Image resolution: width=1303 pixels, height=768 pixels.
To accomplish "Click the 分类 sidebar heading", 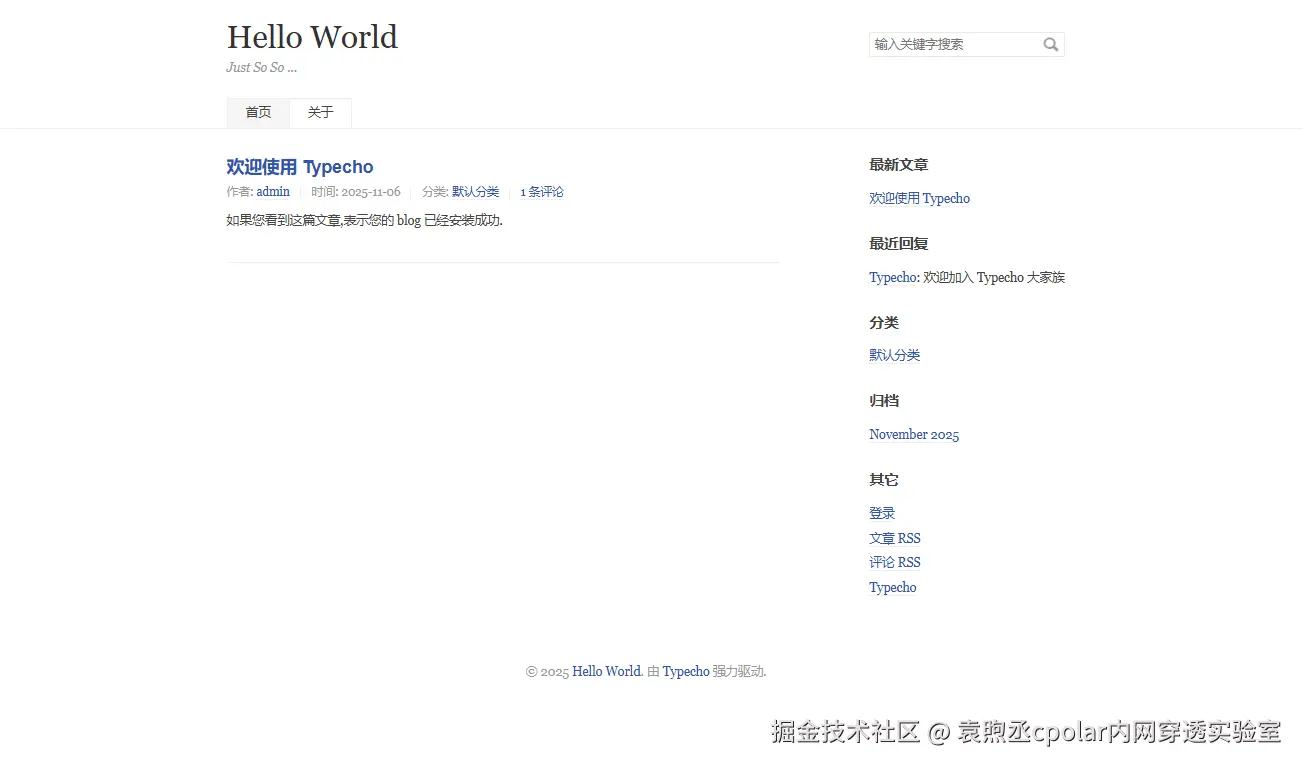I will (x=884, y=322).
